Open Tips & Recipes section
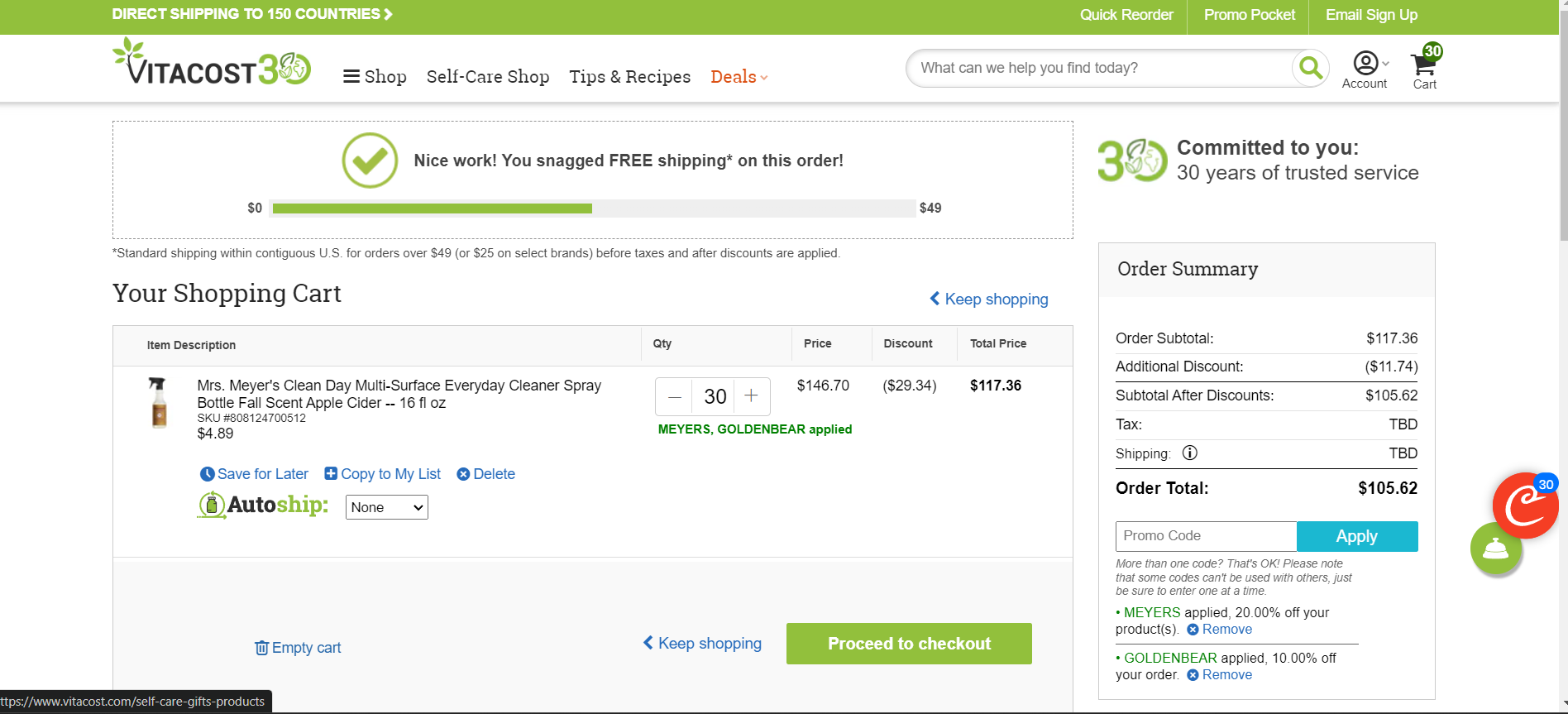This screenshot has height=714, width=1568. click(x=630, y=77)
